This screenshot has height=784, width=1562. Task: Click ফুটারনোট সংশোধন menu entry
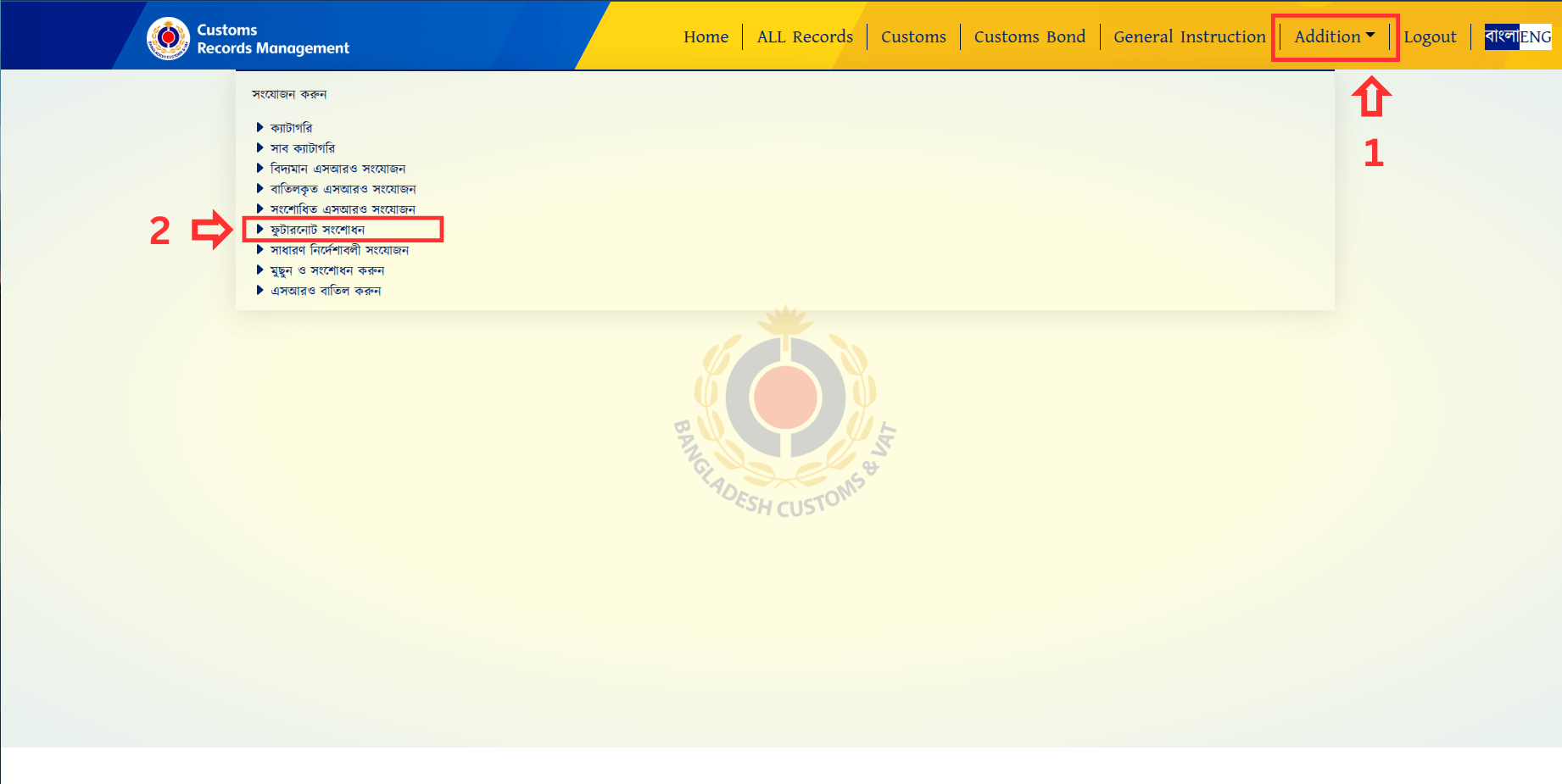(x=317, y=230)
